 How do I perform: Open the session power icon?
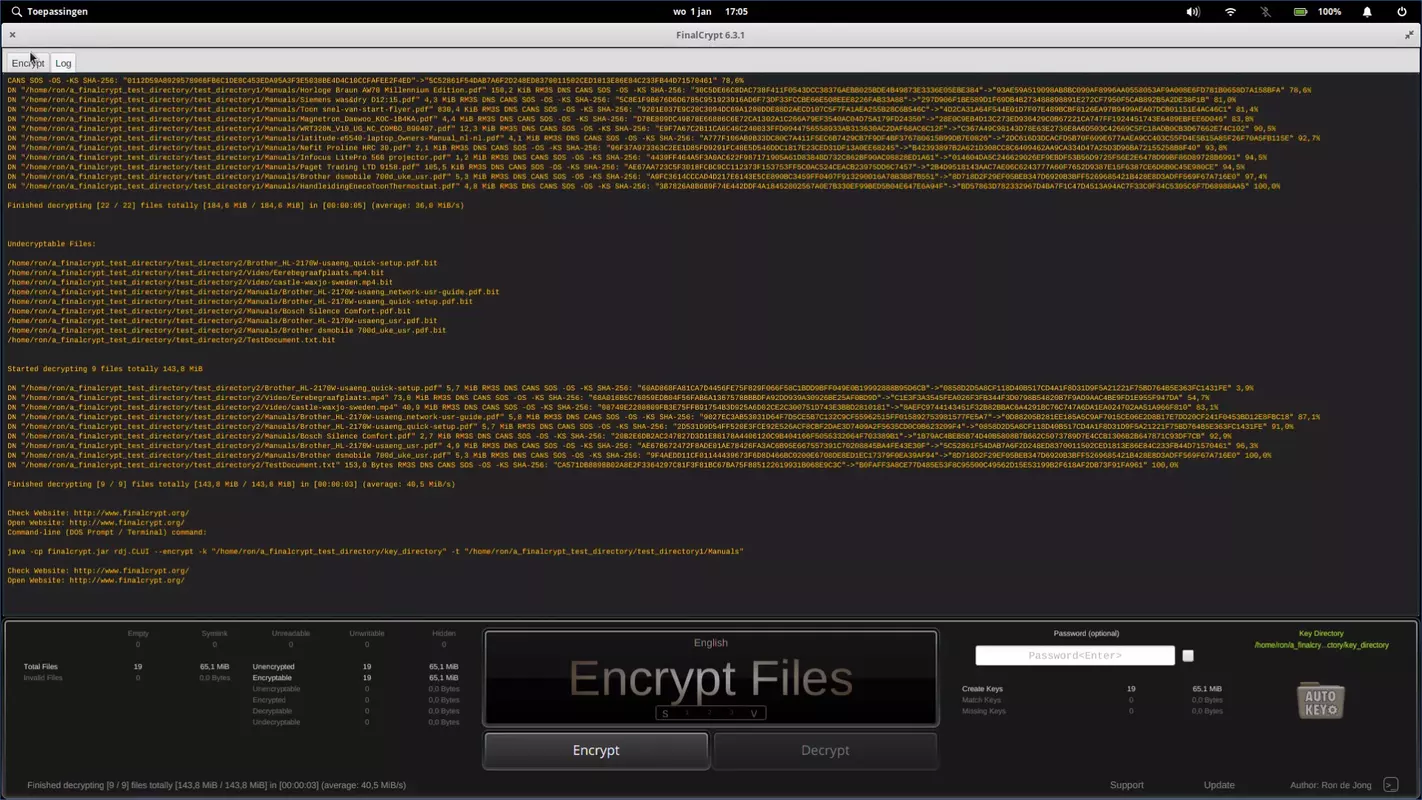(1401, 12)
